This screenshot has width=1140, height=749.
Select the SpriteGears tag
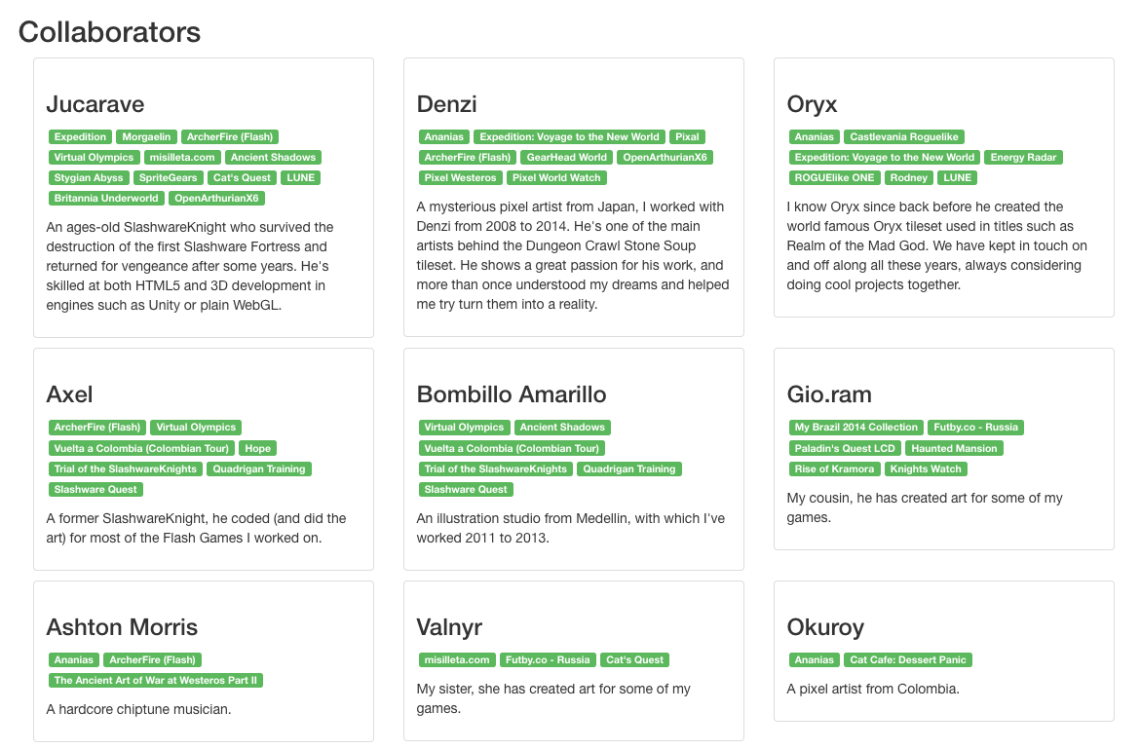pos(168,178)
